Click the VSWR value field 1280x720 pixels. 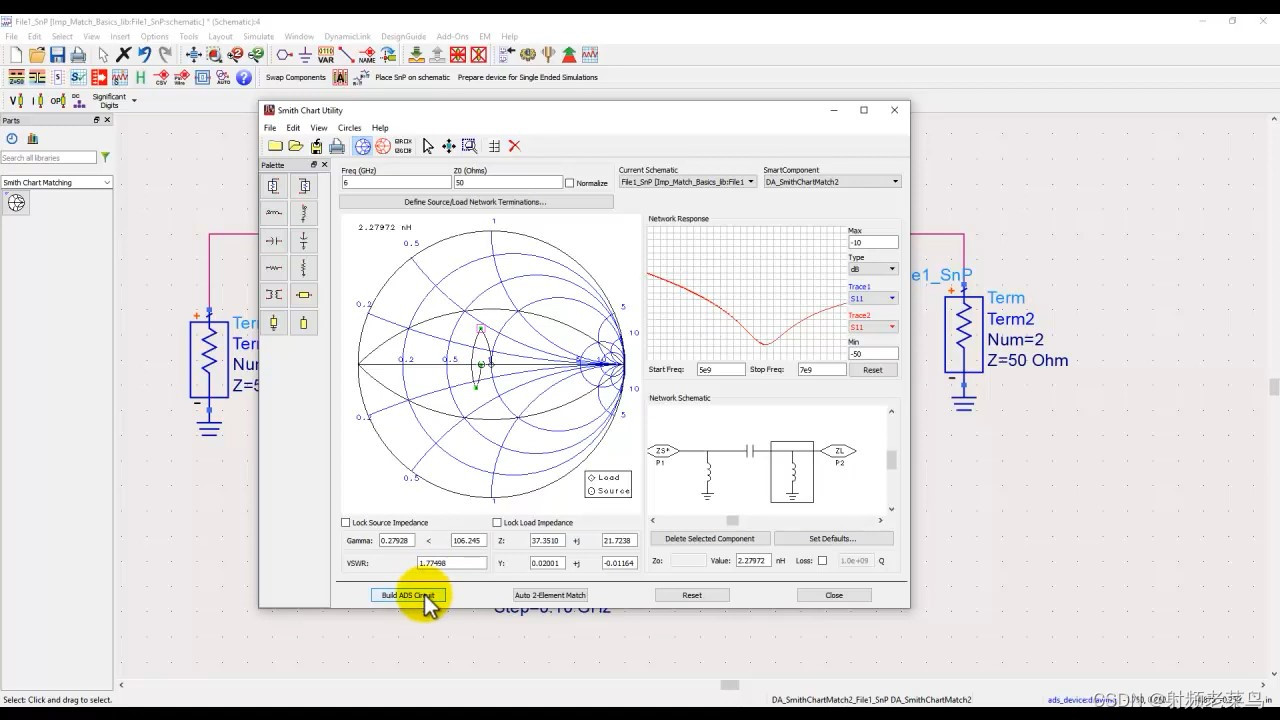pyautogui.click(x=452, y=563)
